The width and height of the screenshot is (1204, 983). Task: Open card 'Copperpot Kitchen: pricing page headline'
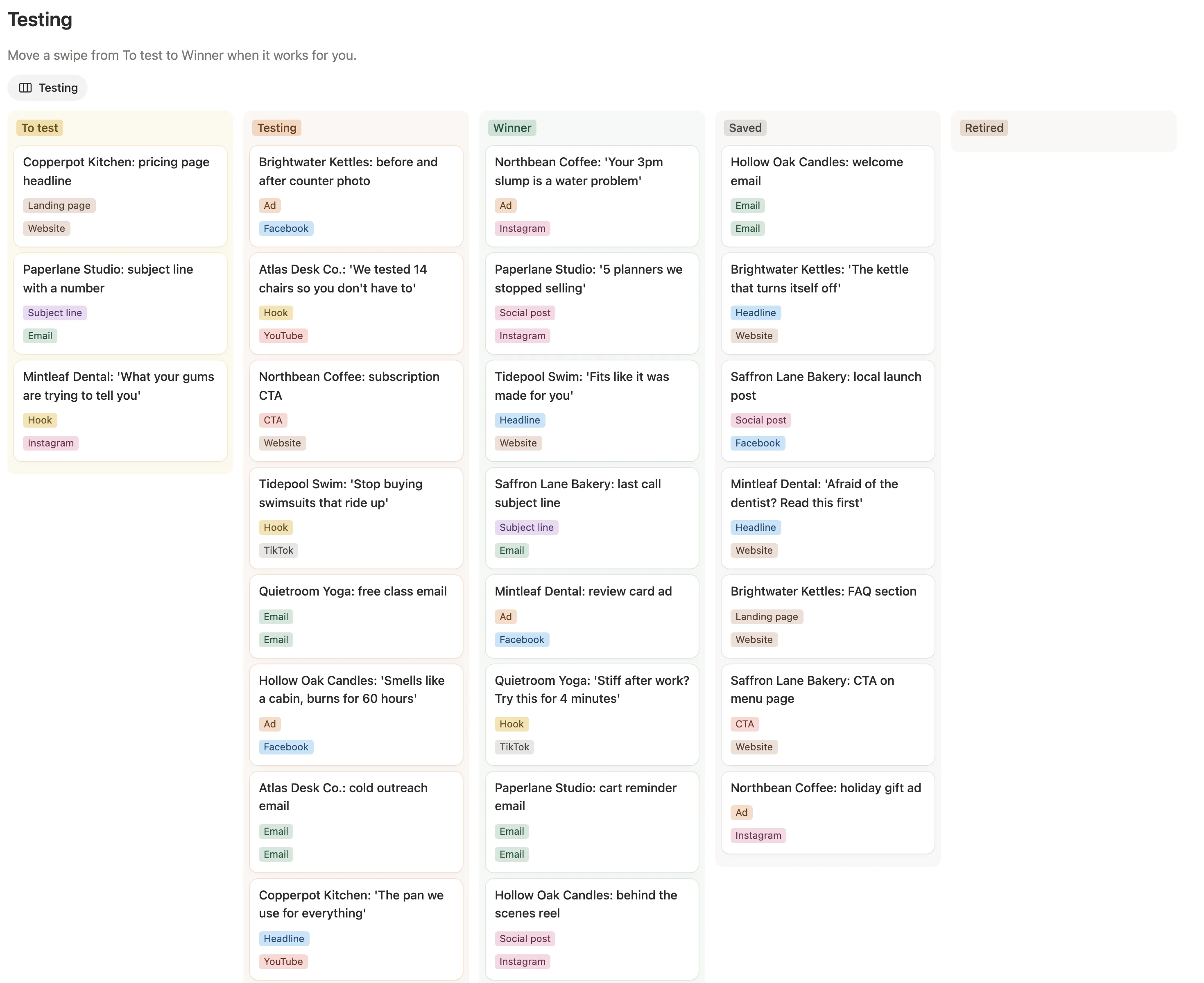point(120,196)
